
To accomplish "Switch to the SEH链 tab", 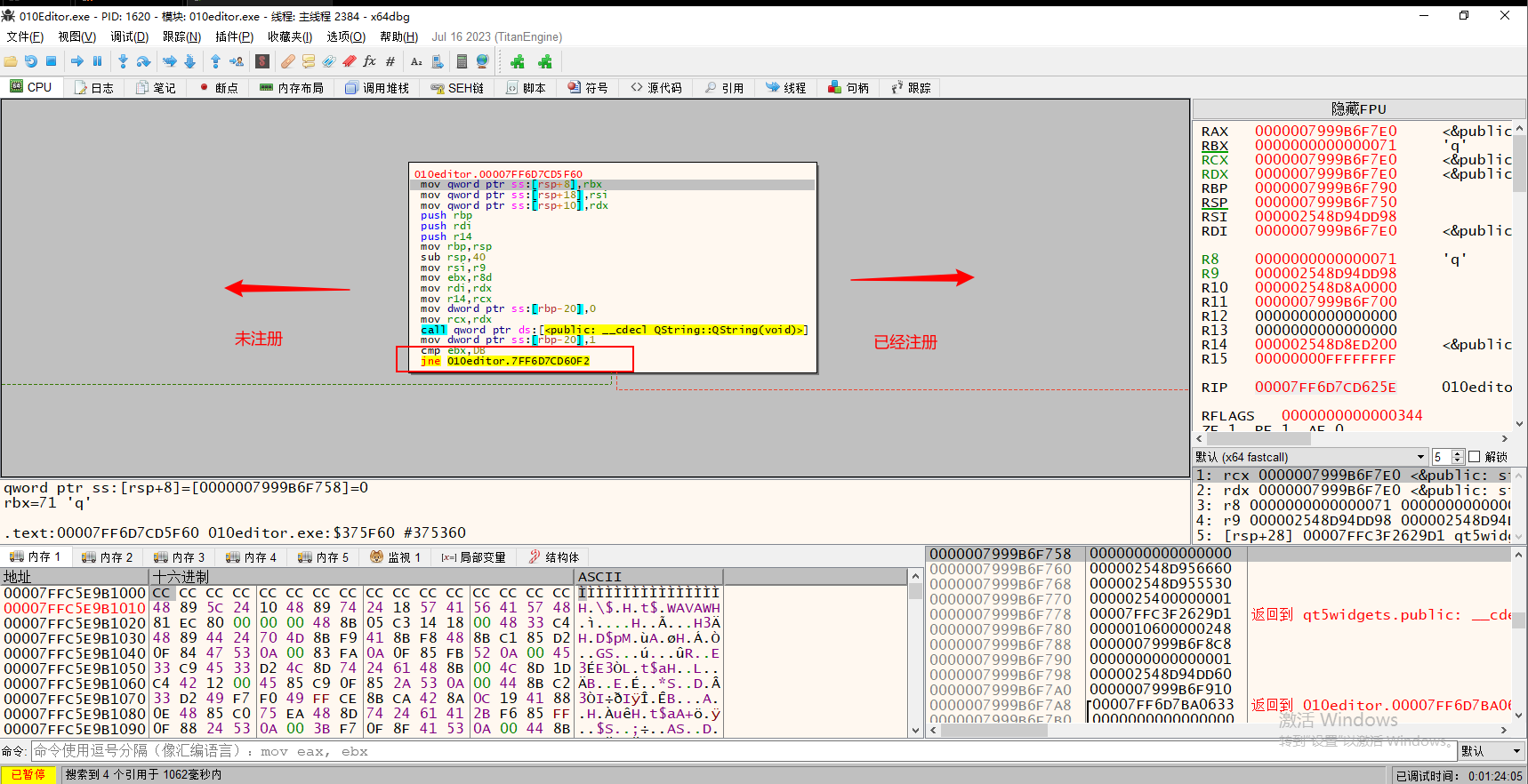I will [x=457, y=87].
